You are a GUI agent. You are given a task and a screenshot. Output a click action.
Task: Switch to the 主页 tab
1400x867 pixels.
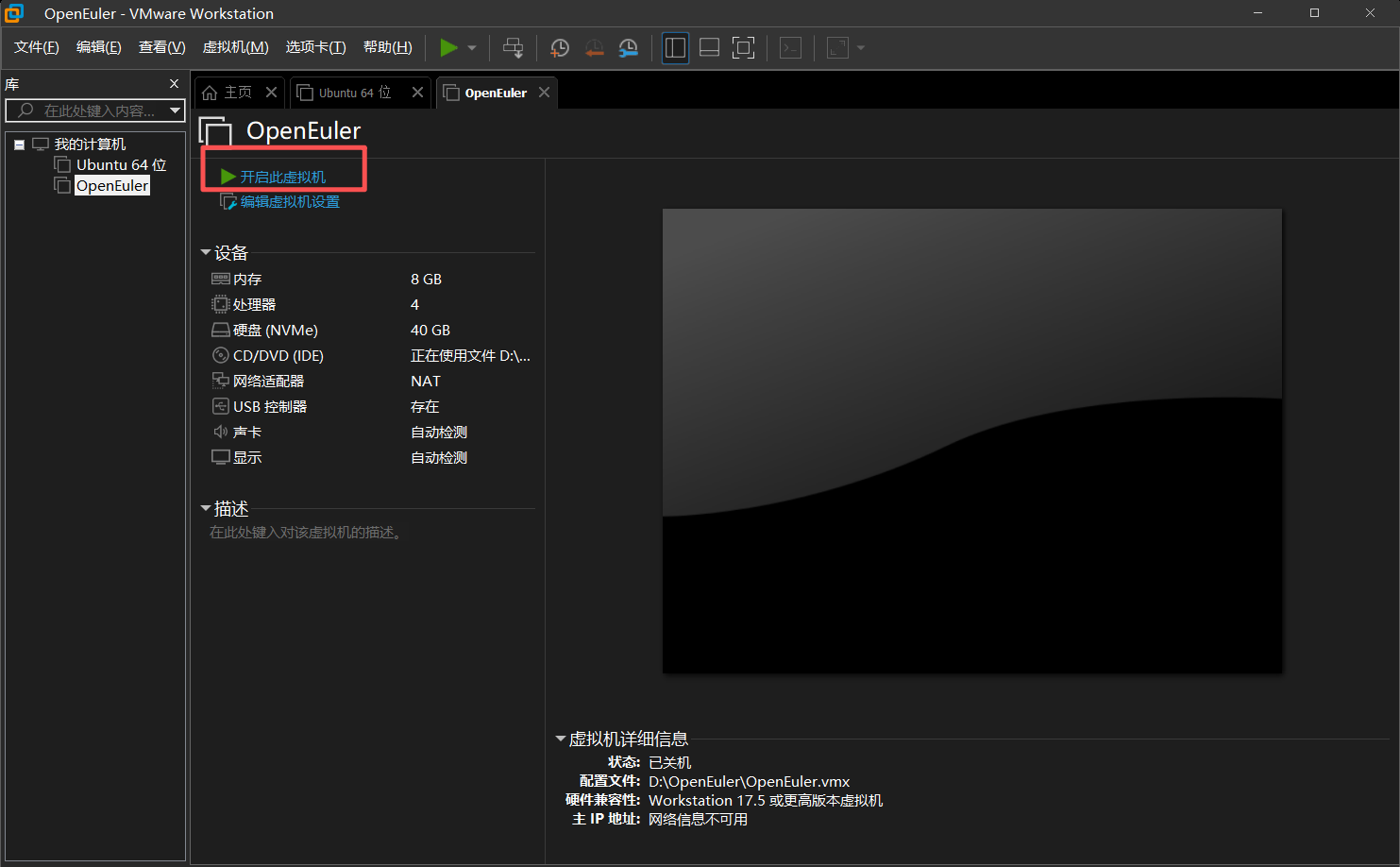click(x=238, y=93)
